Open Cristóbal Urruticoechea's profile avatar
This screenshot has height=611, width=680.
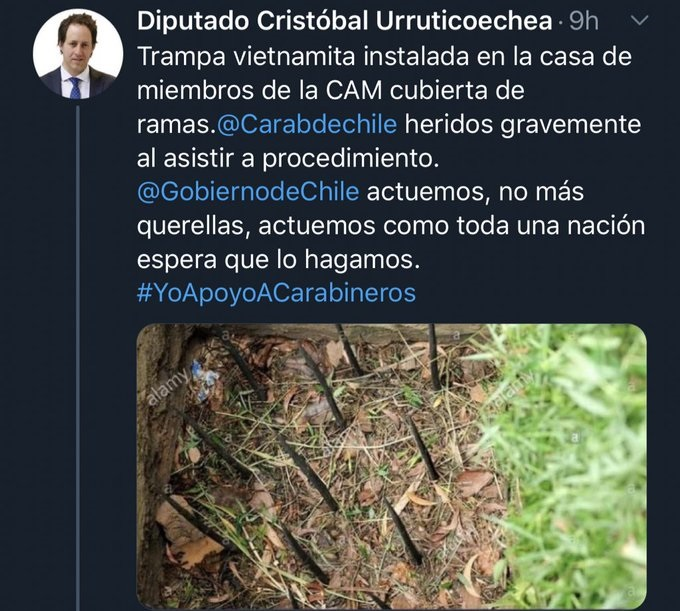point(78,54)
